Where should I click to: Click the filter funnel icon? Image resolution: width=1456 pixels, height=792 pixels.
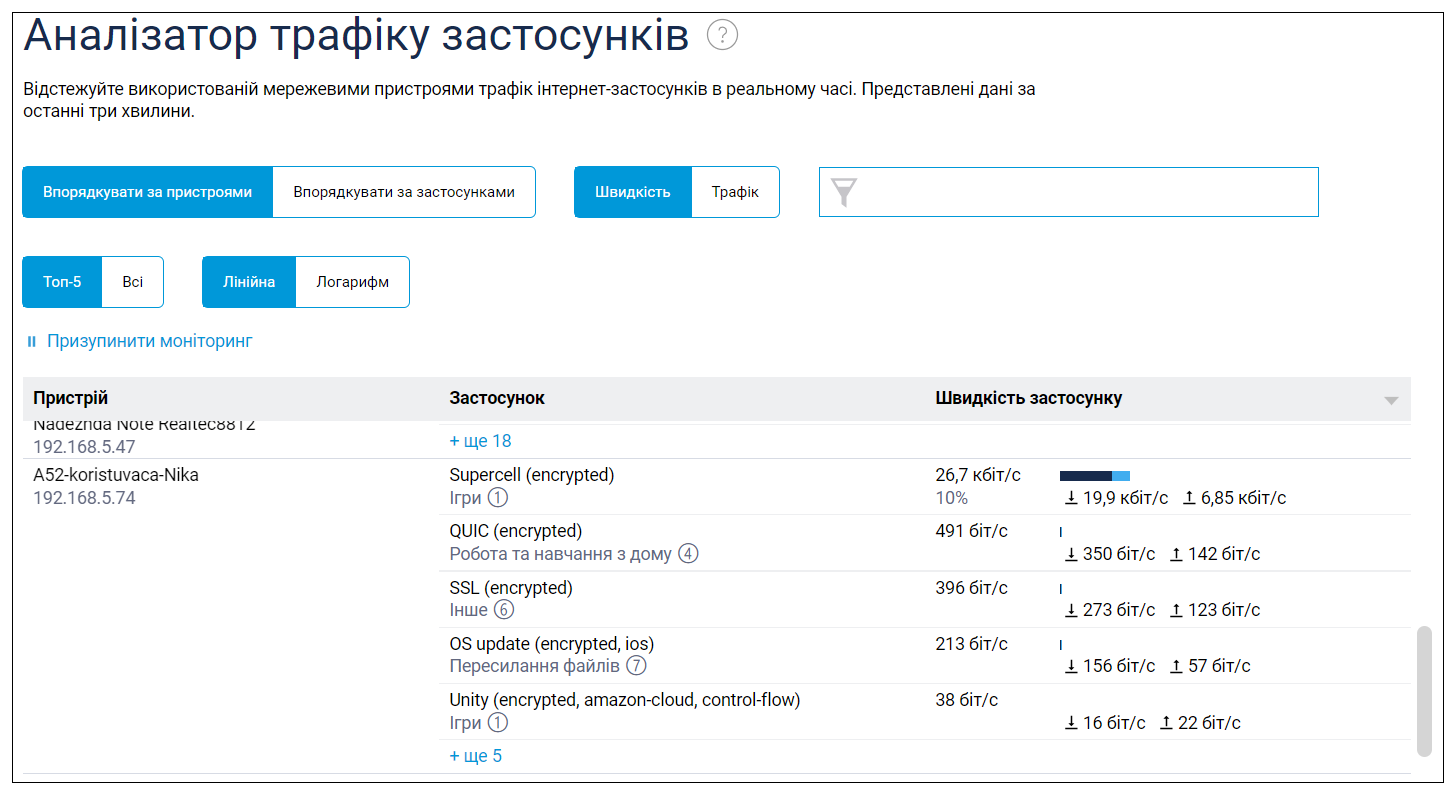click(x=844, y=192)
